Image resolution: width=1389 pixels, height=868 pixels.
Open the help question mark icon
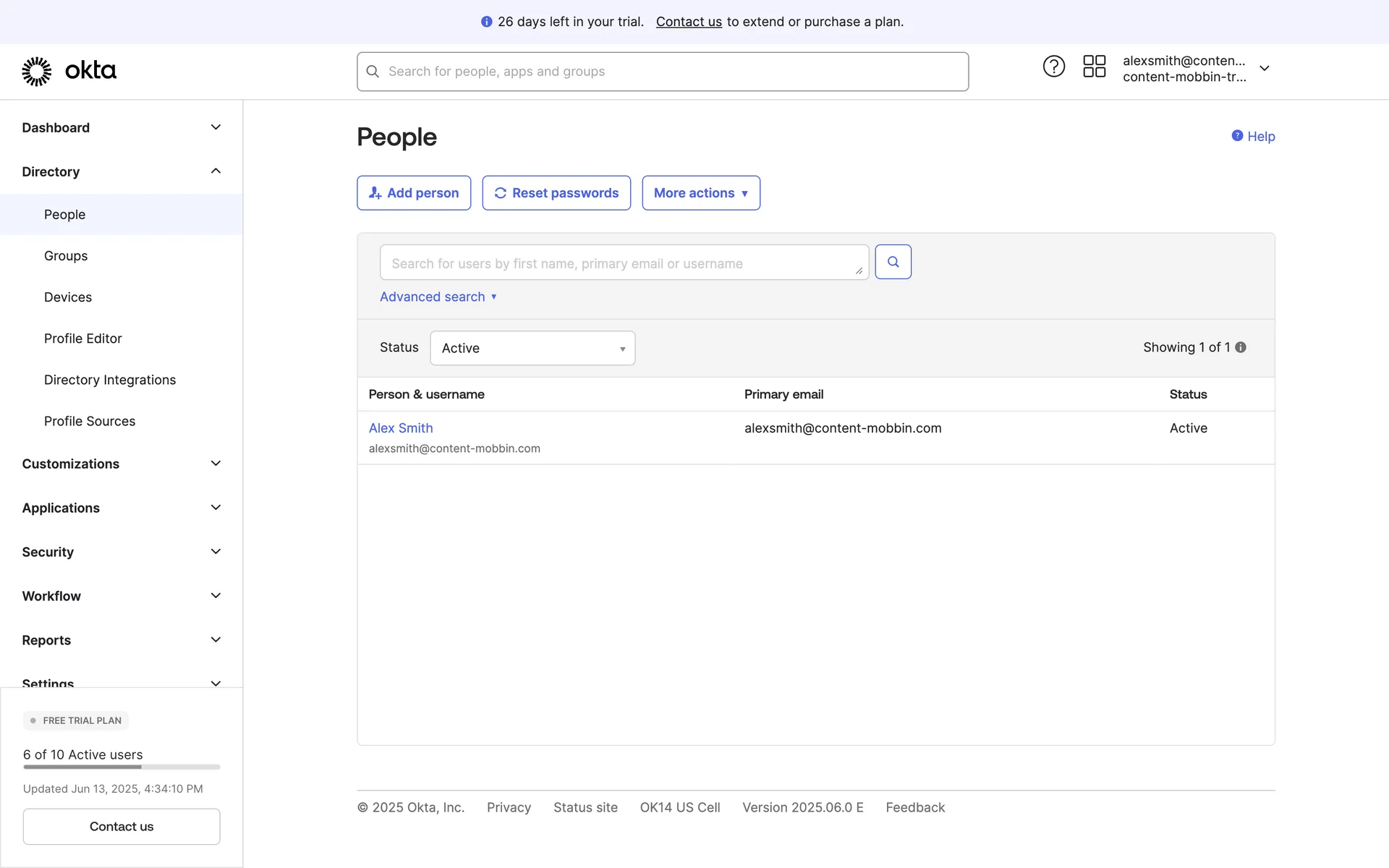coord(1053,67)
